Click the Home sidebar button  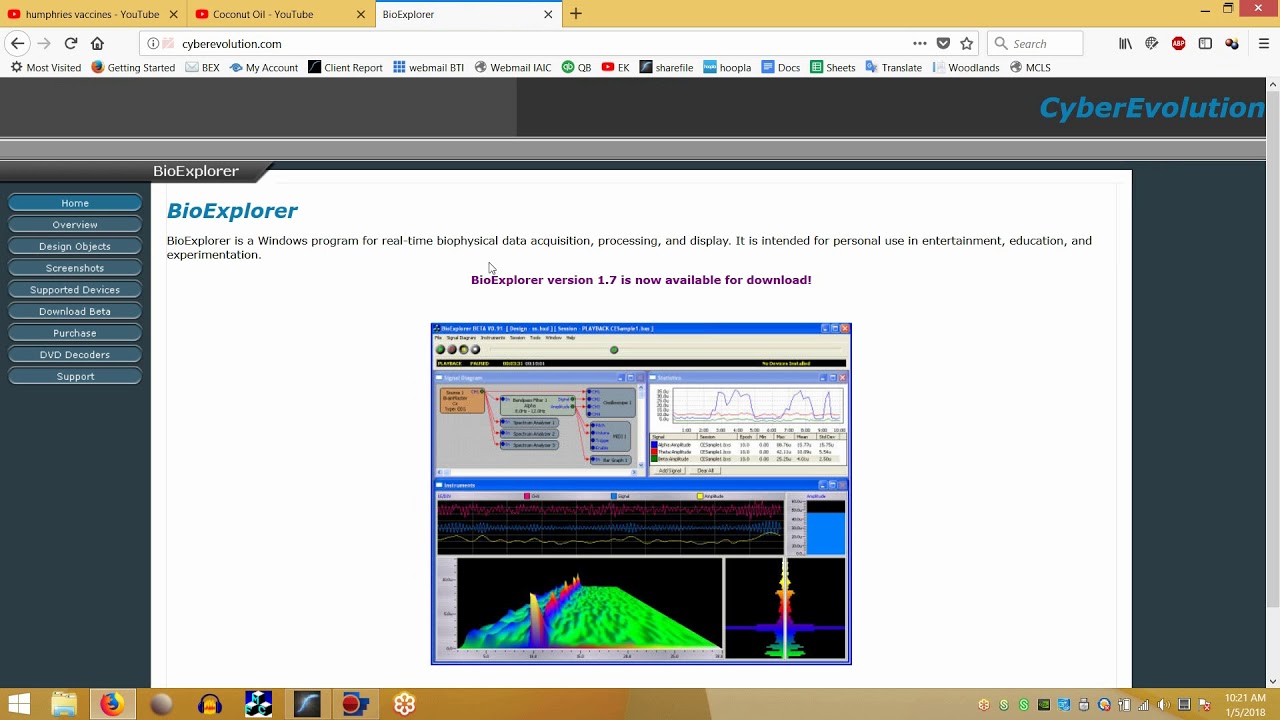[x=75, y=203]
